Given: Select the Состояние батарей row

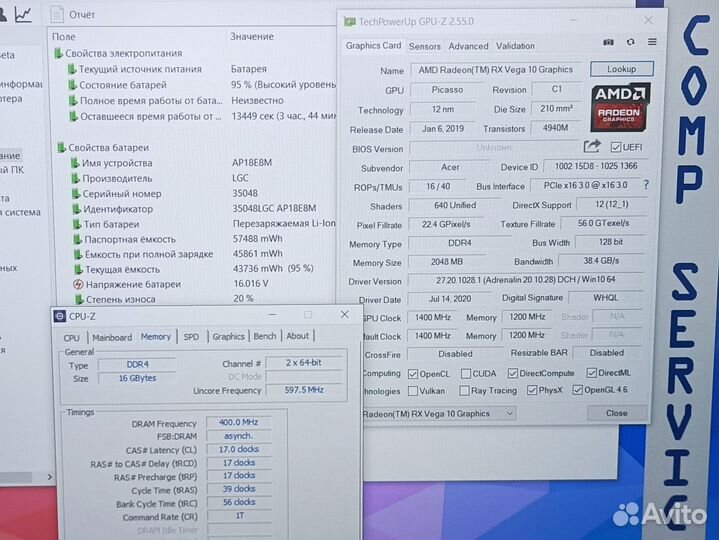Looking at the screenshot, I should 202,85.
